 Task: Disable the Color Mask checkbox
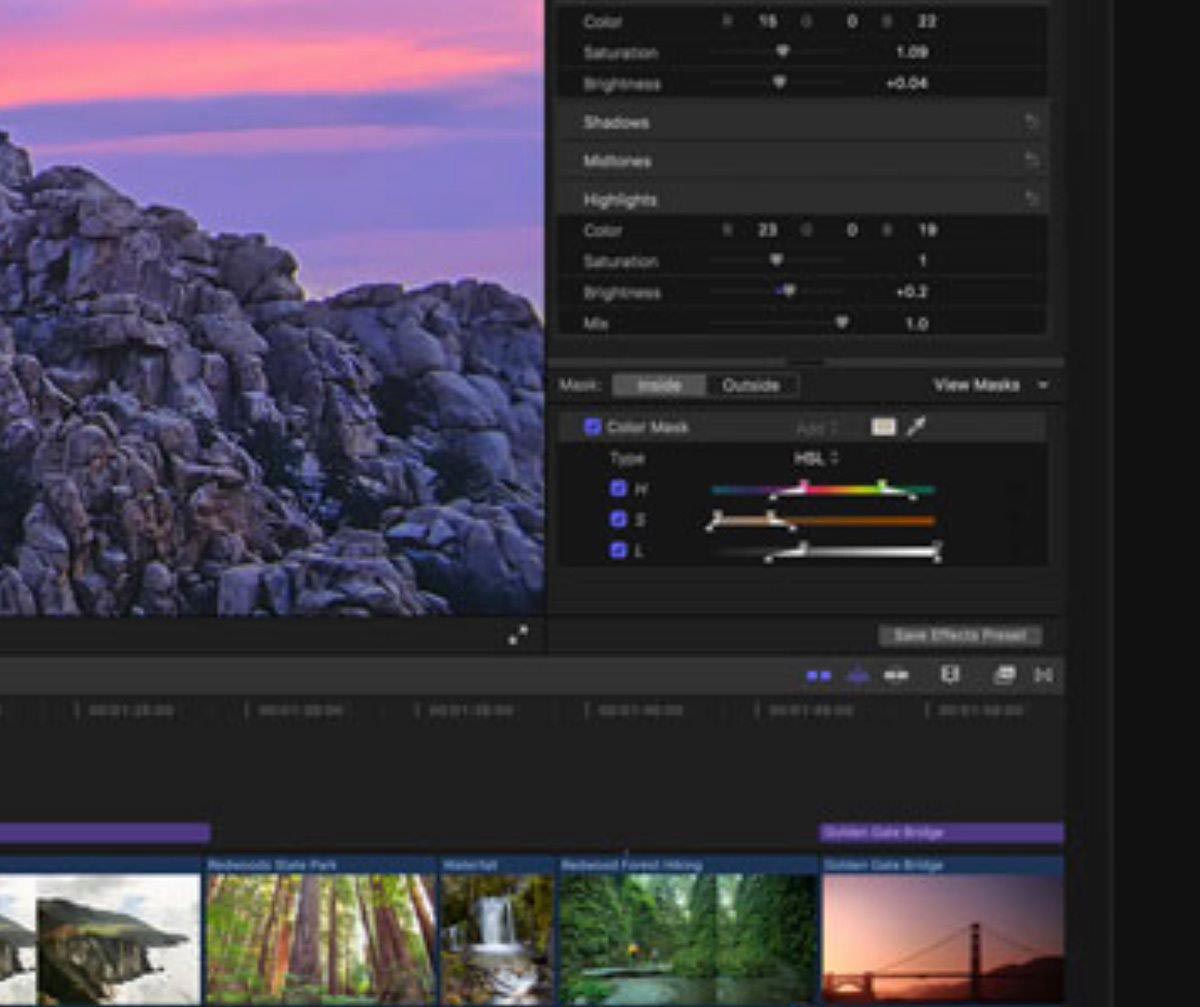[x=593, y=427]
